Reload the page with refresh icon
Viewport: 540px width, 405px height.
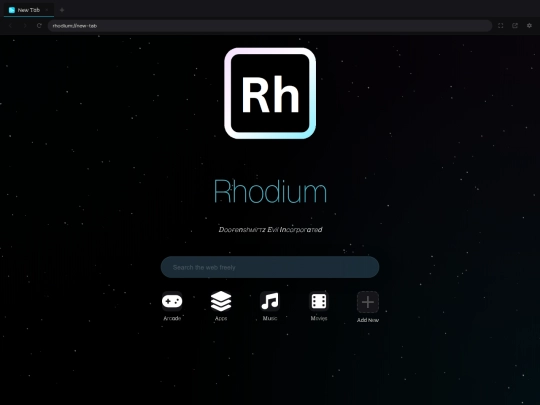point(39,26)
